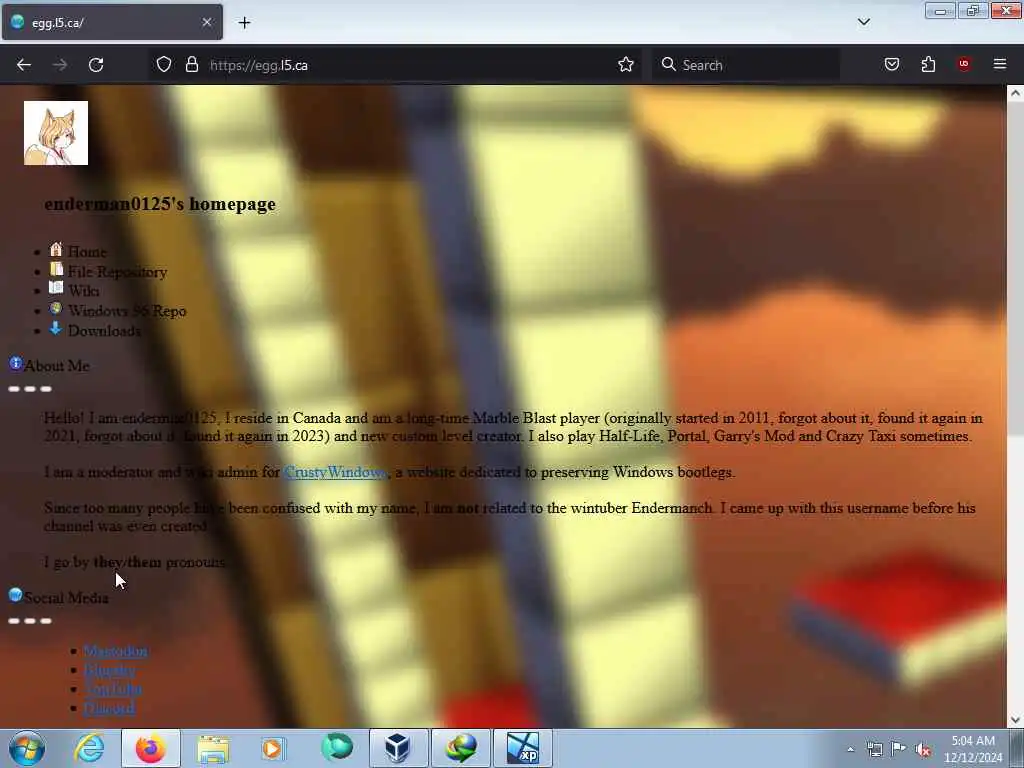This screenshot has width=1024, height=768.
Task: Click the globe icon beside Windows 96 Repo
Action: [56, 308]
